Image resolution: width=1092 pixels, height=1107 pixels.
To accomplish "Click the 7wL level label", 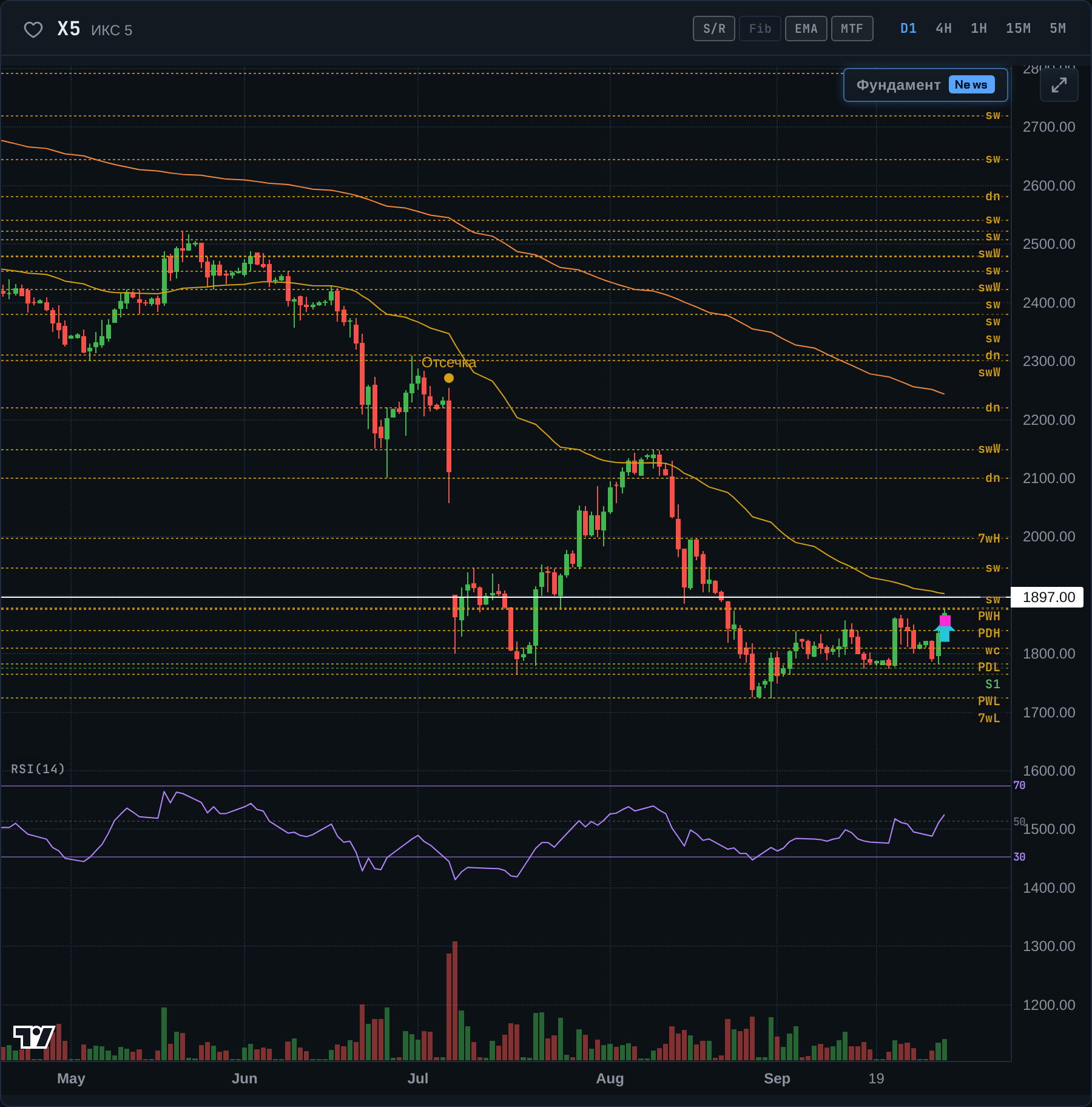I will [x=989, y=718].
